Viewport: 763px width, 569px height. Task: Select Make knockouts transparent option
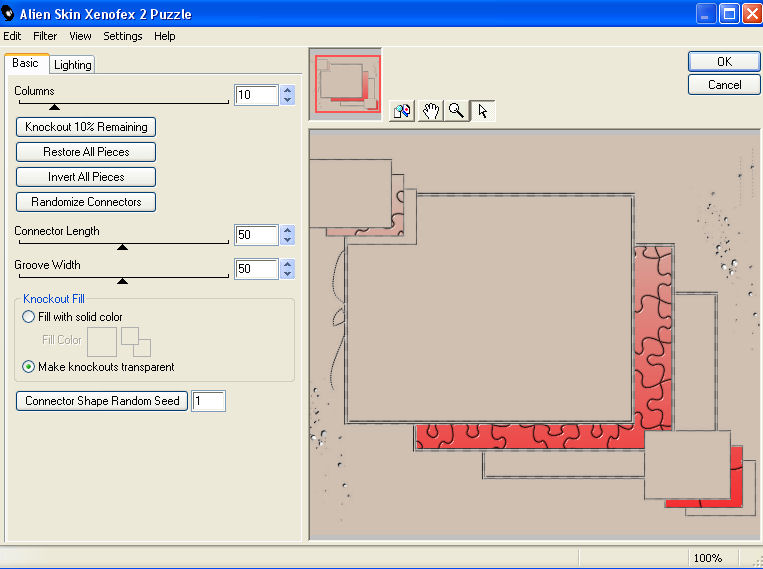[x=29, y=367]
